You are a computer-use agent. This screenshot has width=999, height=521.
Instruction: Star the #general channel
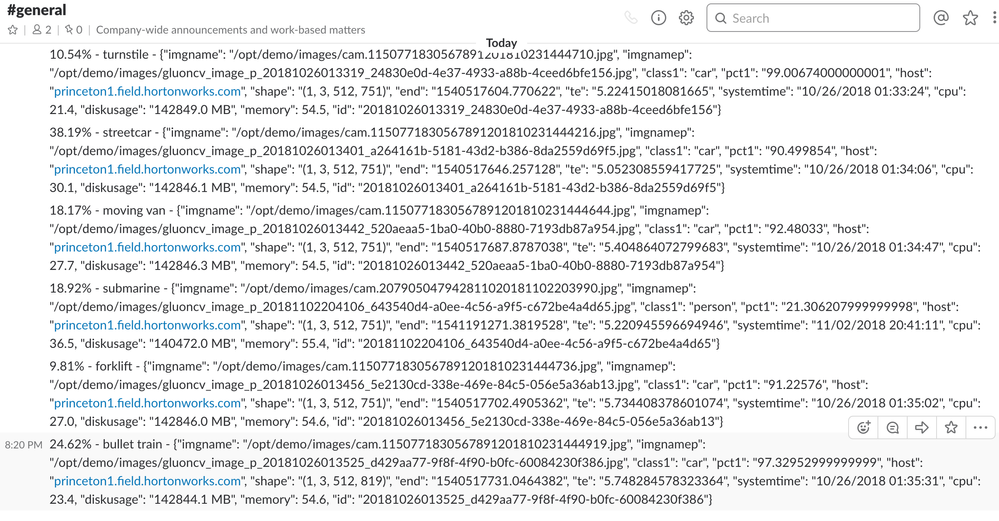(x=12, y=30)
